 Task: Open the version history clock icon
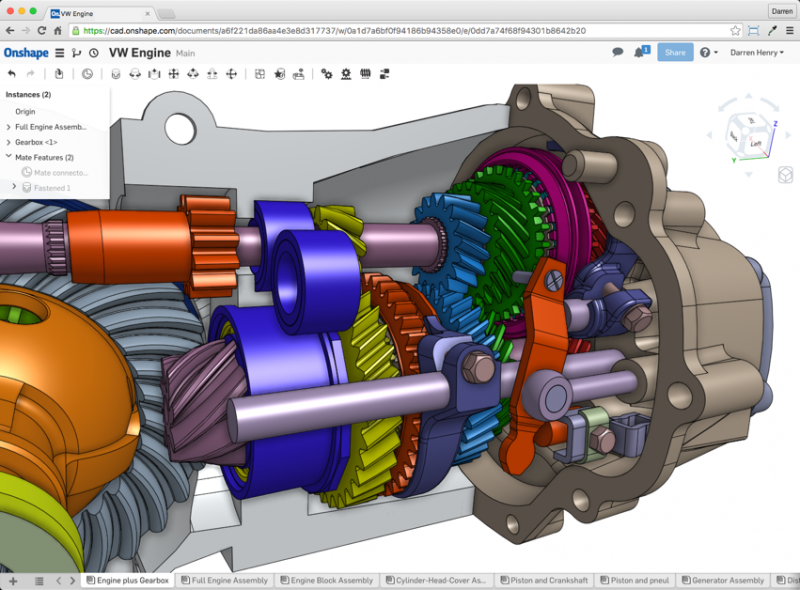pos(93,53)
